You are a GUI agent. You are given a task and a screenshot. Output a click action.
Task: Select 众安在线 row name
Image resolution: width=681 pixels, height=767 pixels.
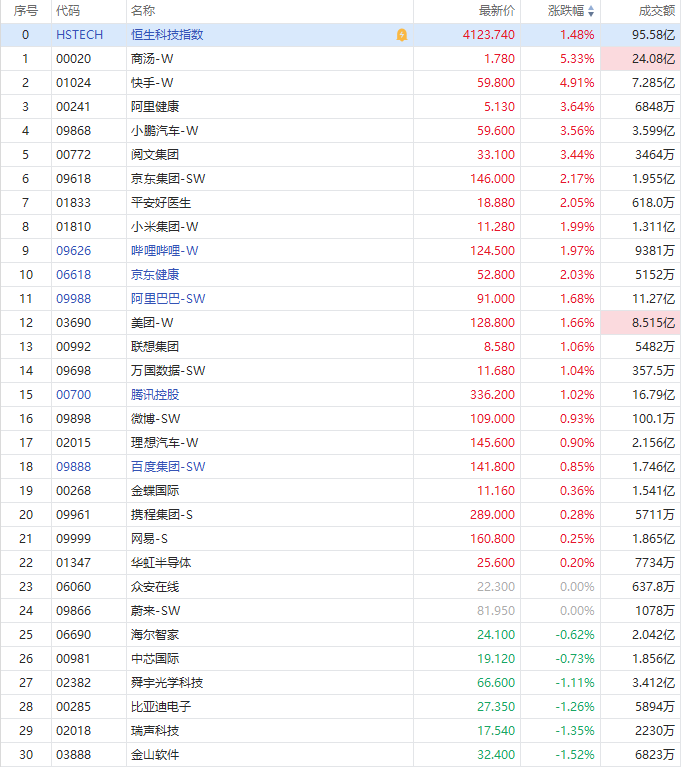155,586
